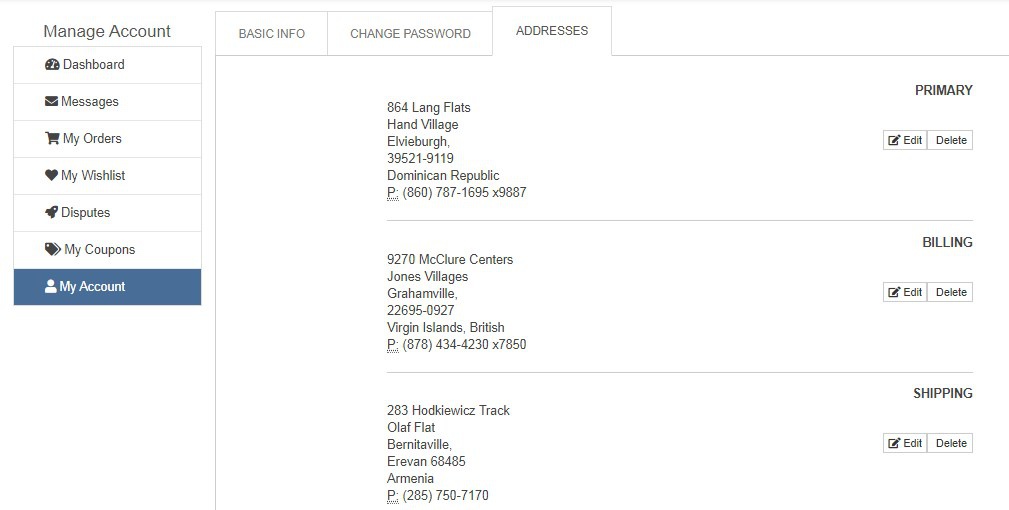Viewport: 1009px width, 510px height.
Task: Switch to the Basic Info tab
Action: (271, 34)
